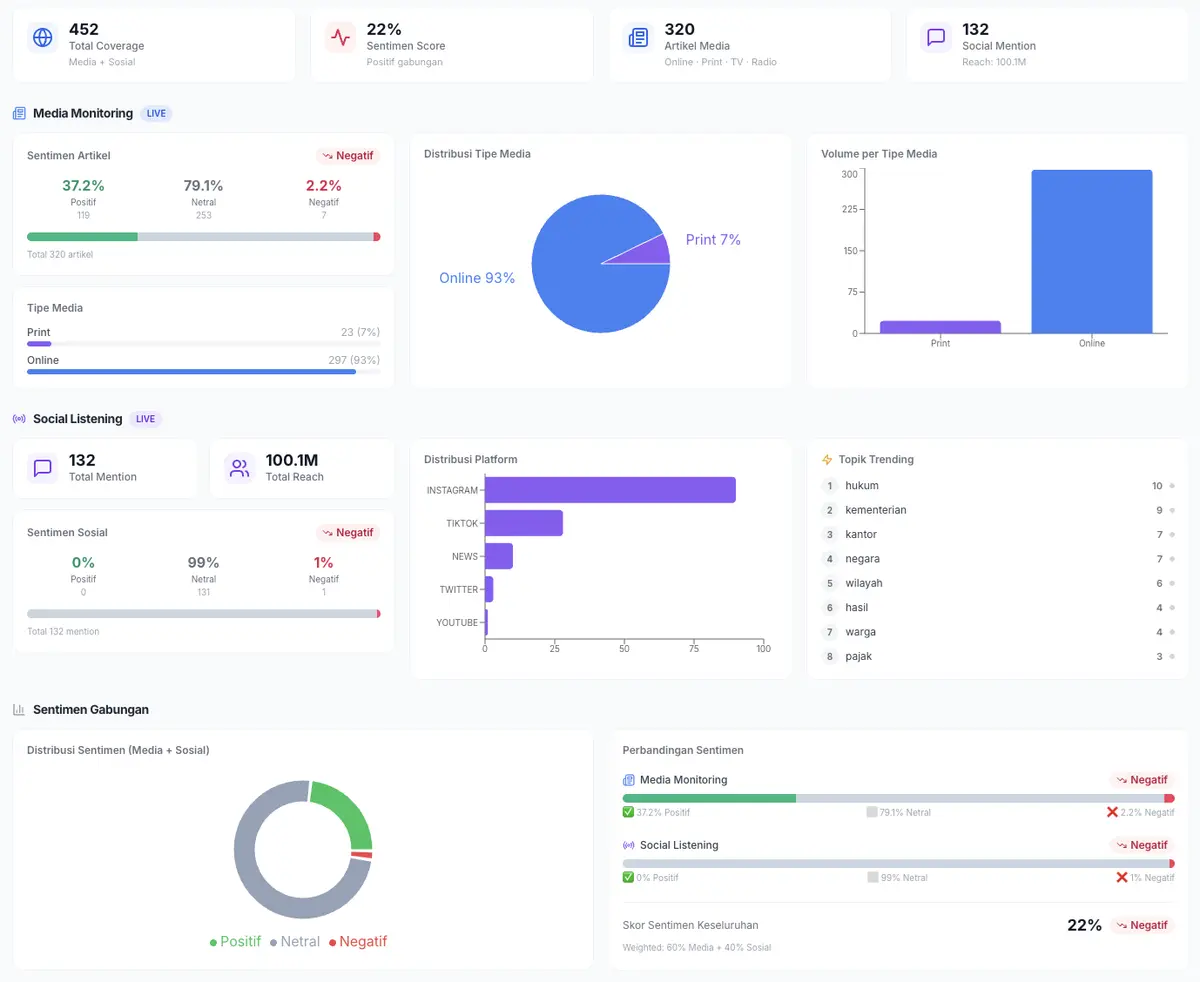
Task: Click the Print bar in Volume per Tipe Media
Action: tap(940, 327)
